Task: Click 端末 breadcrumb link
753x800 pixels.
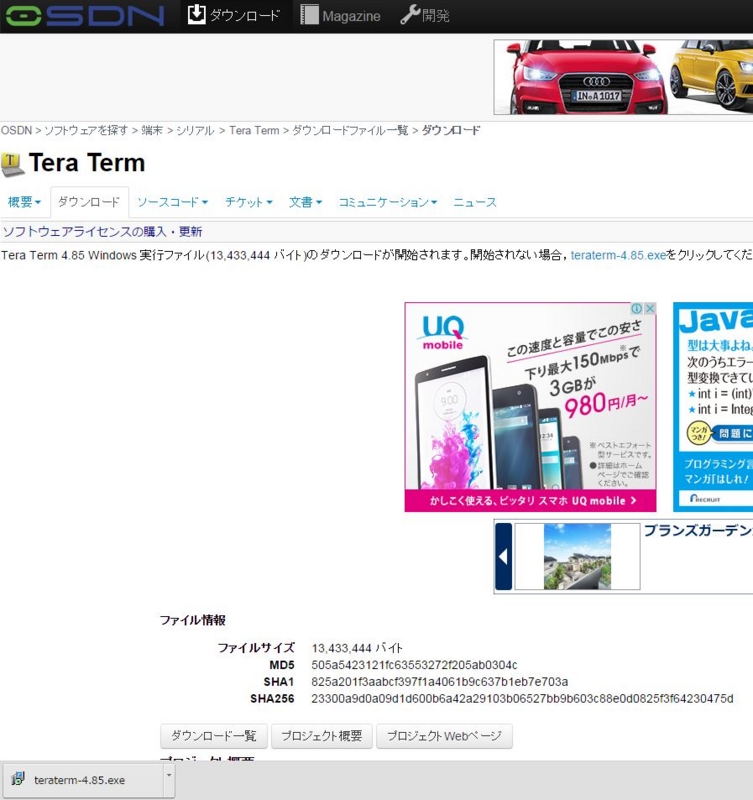Action: [152, 131]
